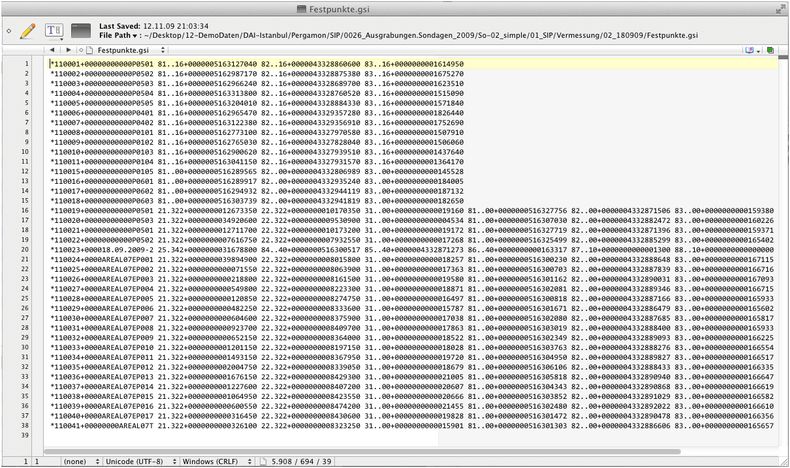Click the Festpunkte.gsi window title text
The width and height of the screenshot is (790, 468).
pos(339,9)
